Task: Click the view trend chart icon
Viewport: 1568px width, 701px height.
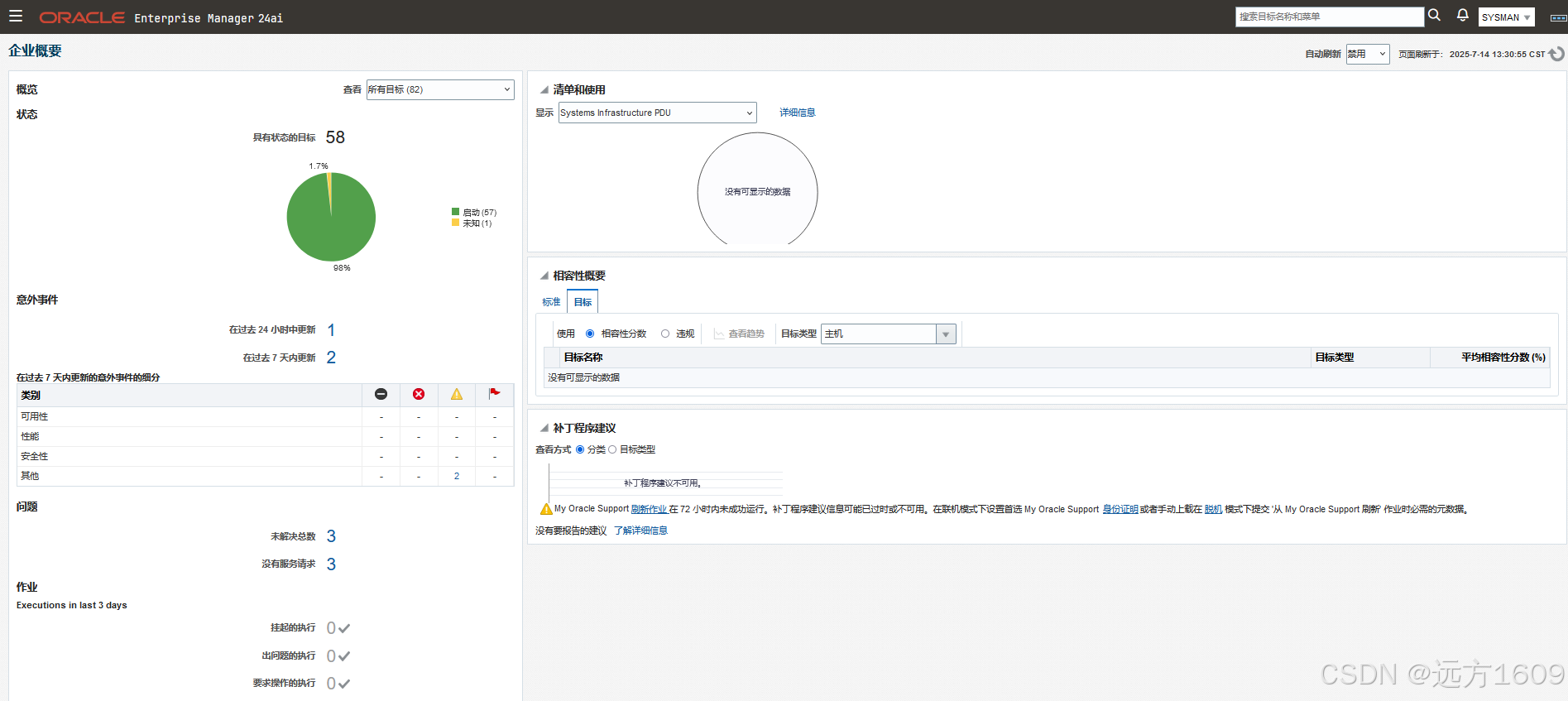Action: pos(719,334)
